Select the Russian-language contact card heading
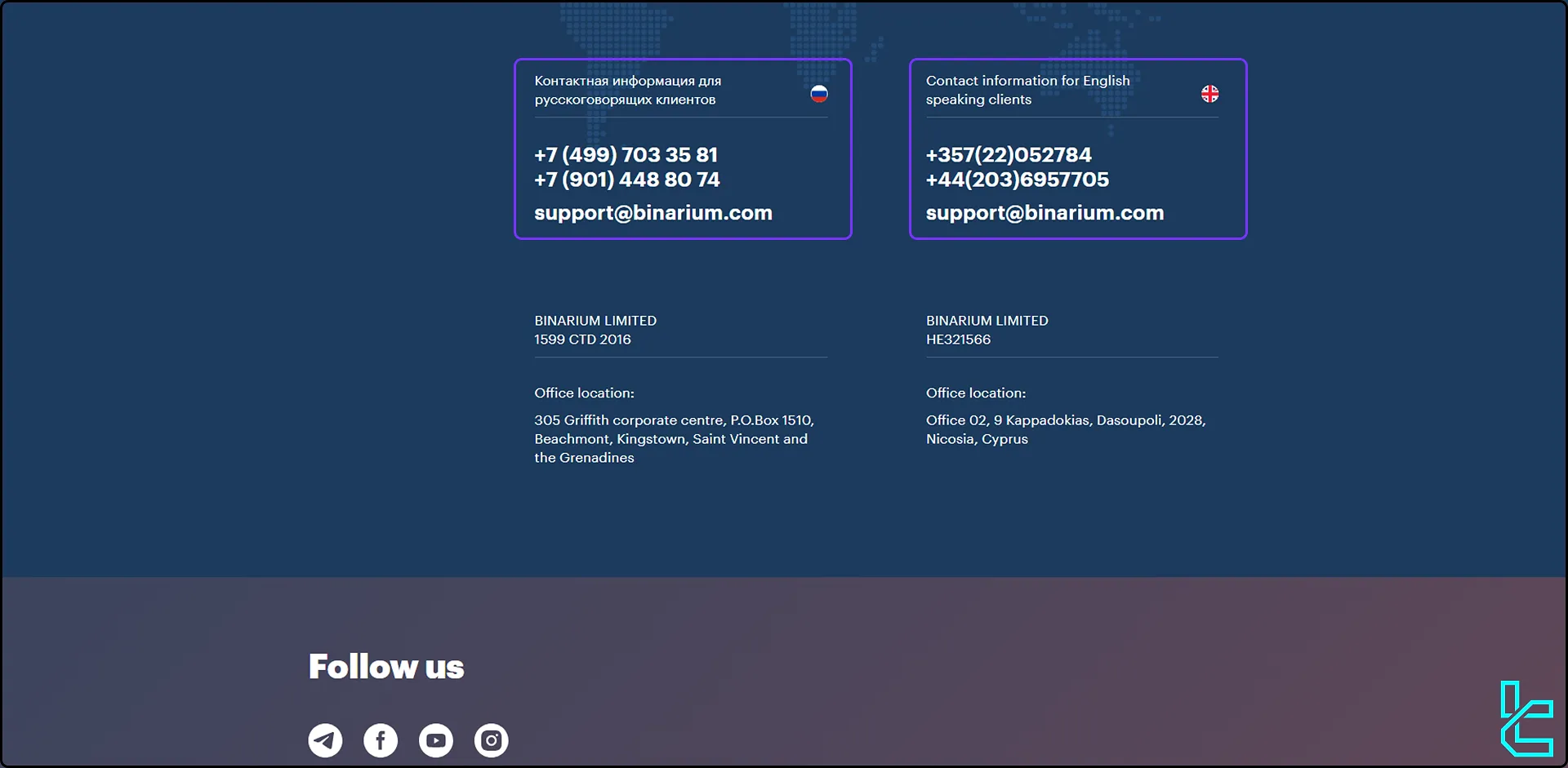The image size is (1568, 768). pos(628,90)
